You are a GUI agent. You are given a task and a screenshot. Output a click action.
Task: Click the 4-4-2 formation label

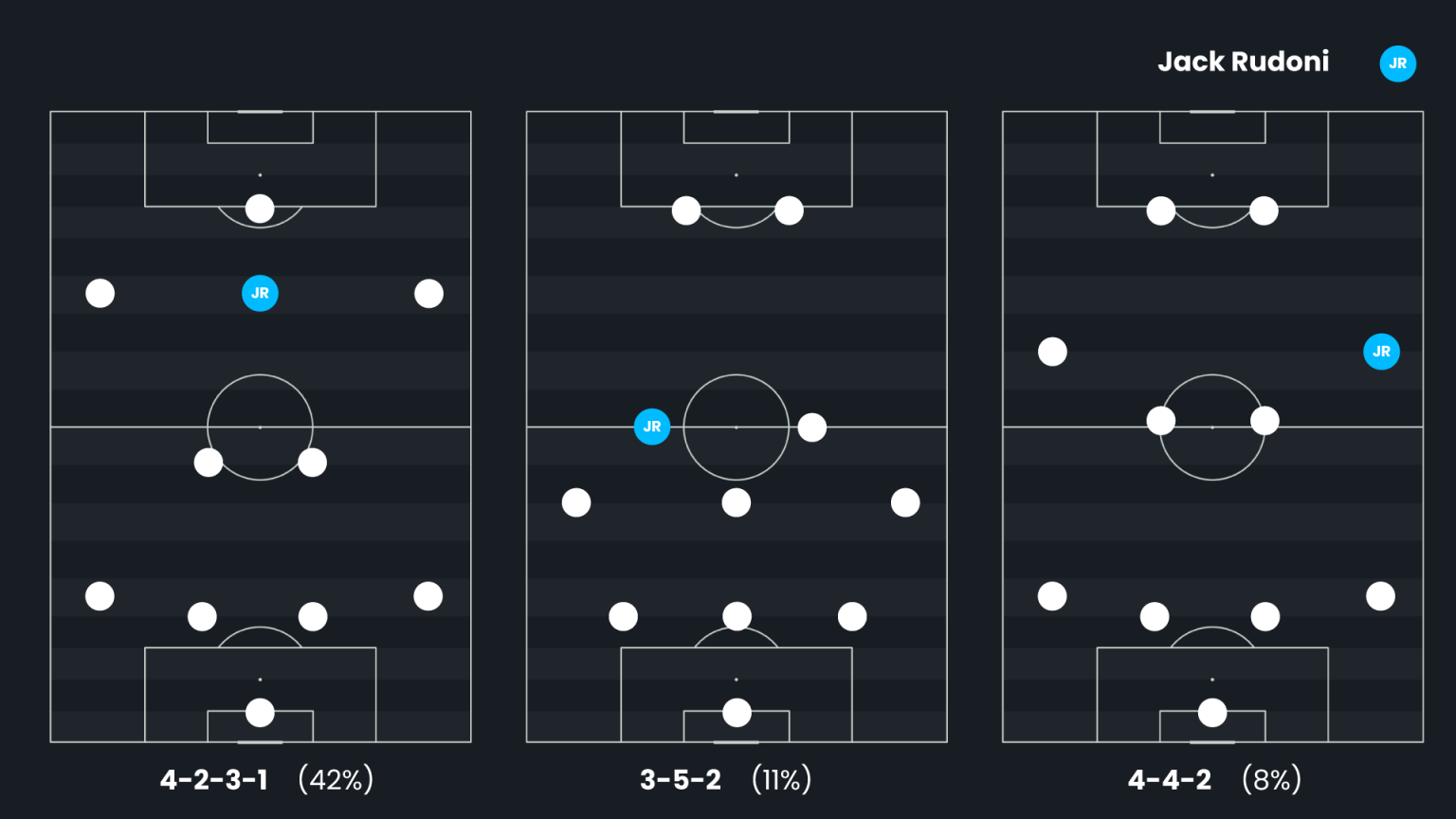[x=1170, y=780]
